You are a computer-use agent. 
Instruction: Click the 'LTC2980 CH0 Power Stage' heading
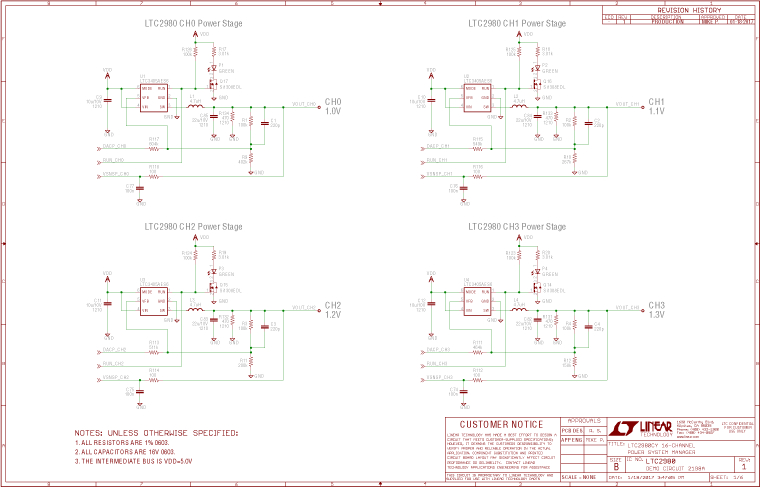pos(193,23)
